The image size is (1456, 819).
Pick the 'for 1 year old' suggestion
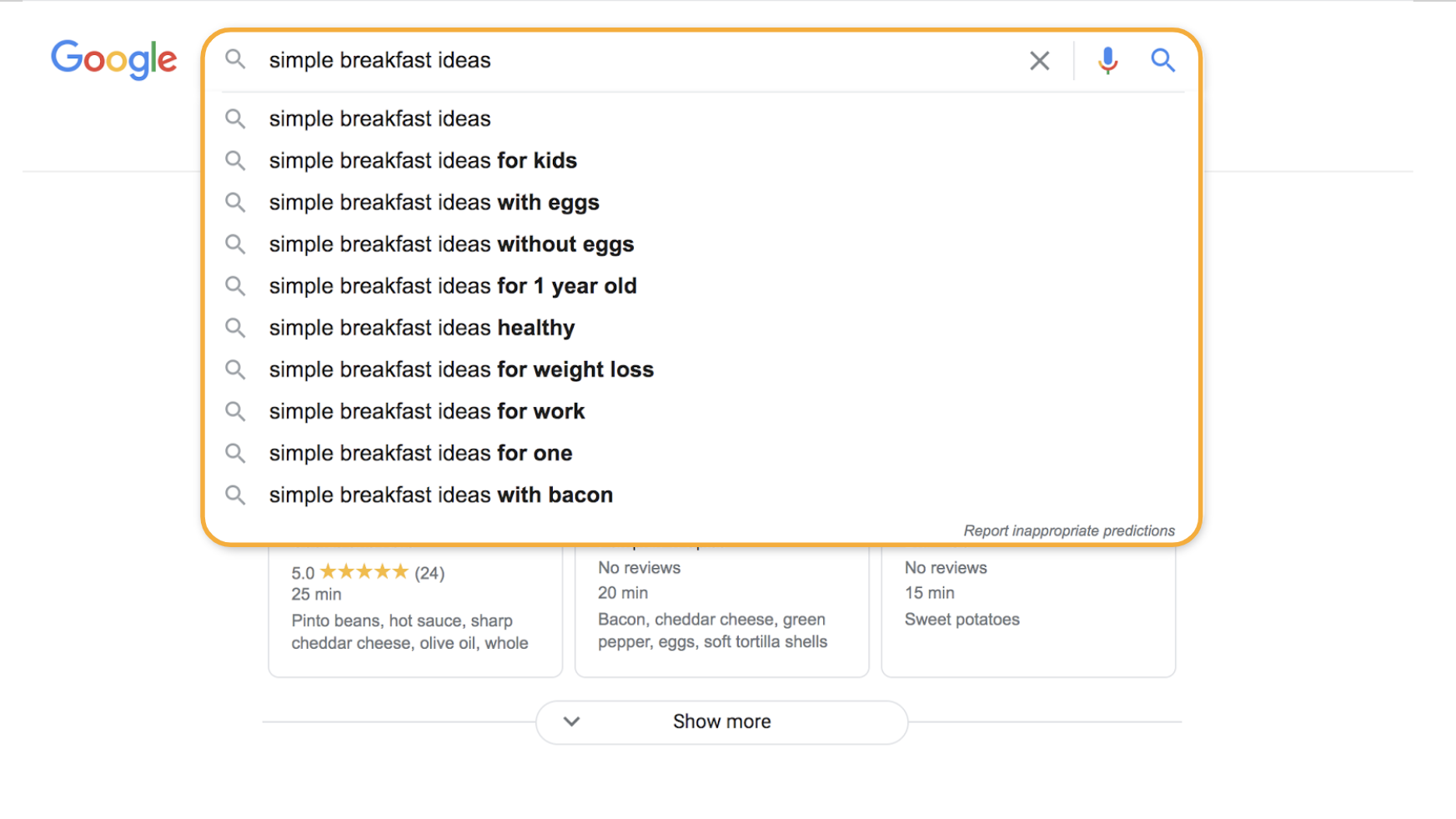[x=453, y=286]
